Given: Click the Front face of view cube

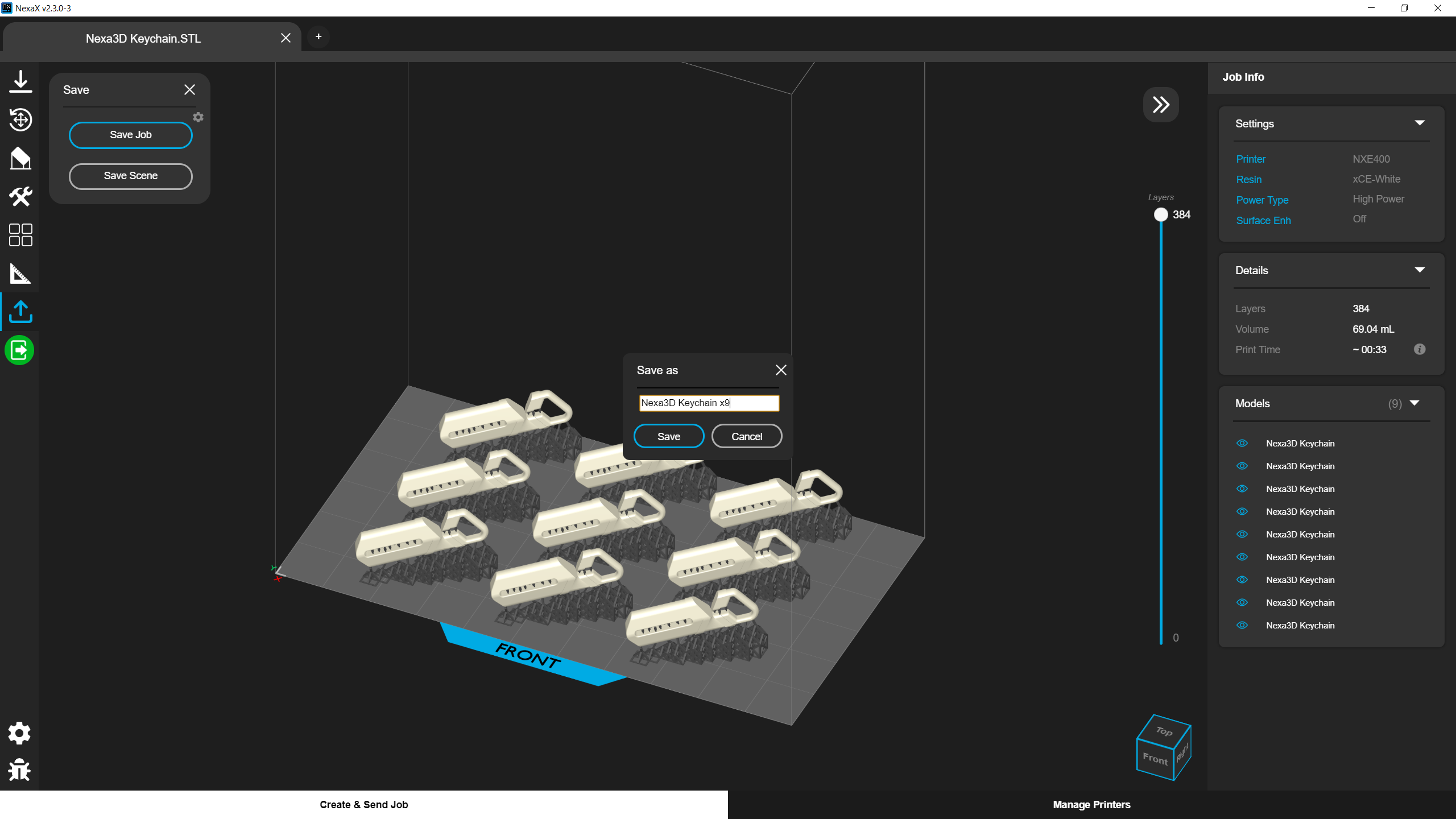Looking at the screenshot, I should click(1155, 759).
